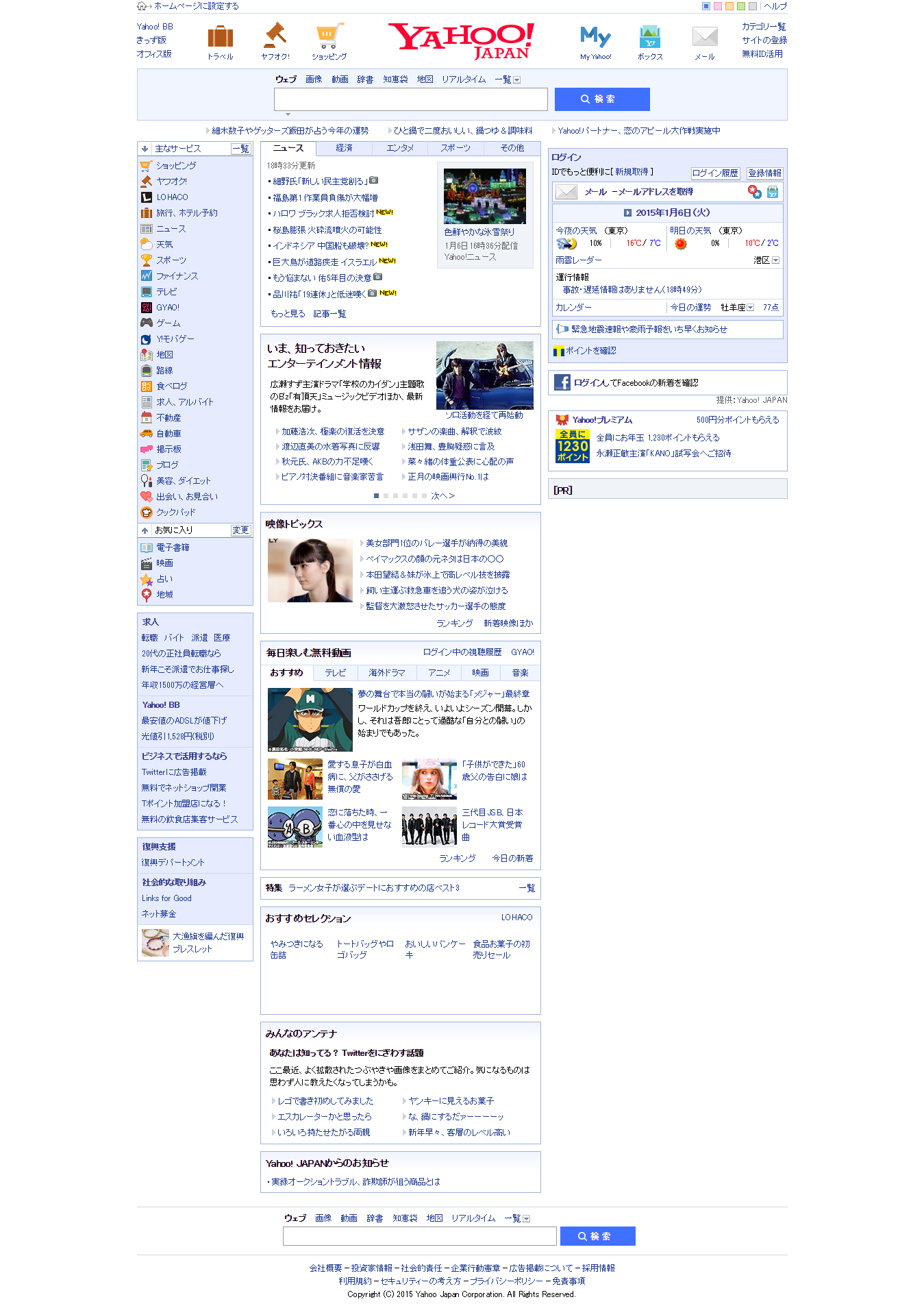The image size is (924, 1306).
Task: Open the ボックス storage icon
Action: coord(649,36)
